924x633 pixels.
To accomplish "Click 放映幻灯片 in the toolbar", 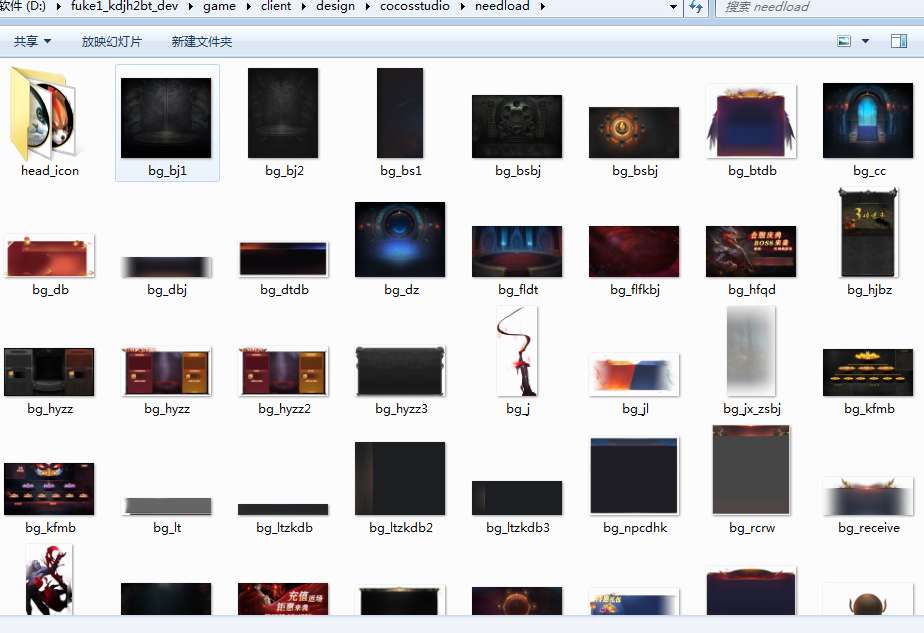I will click(112, 41).
